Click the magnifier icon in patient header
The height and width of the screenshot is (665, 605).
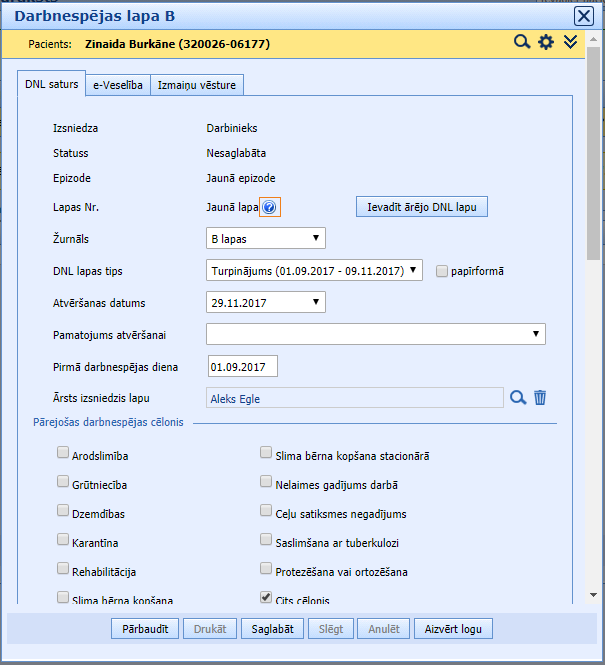pyautogui.click(x=521, y=42)
